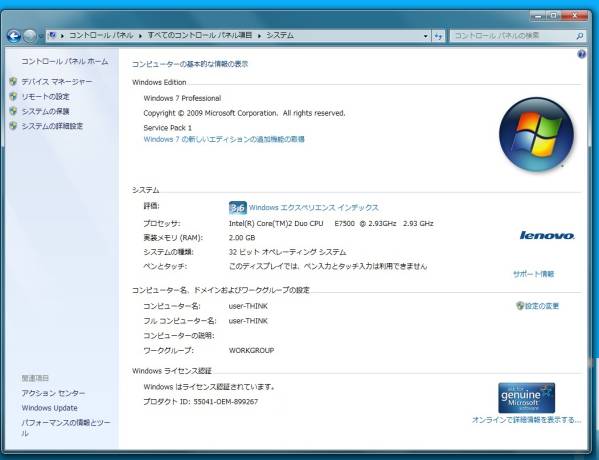Screen dimensions: 599x460
Task: Open help with the blue question mark icon
Action: click(x=581, y=54)
